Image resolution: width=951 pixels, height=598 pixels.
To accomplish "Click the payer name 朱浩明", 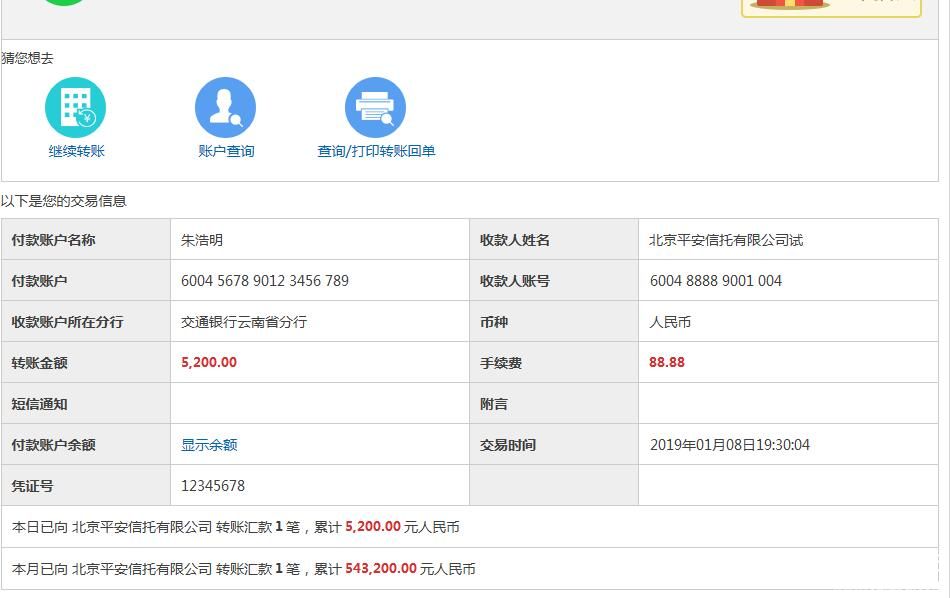I will (202, 240).
